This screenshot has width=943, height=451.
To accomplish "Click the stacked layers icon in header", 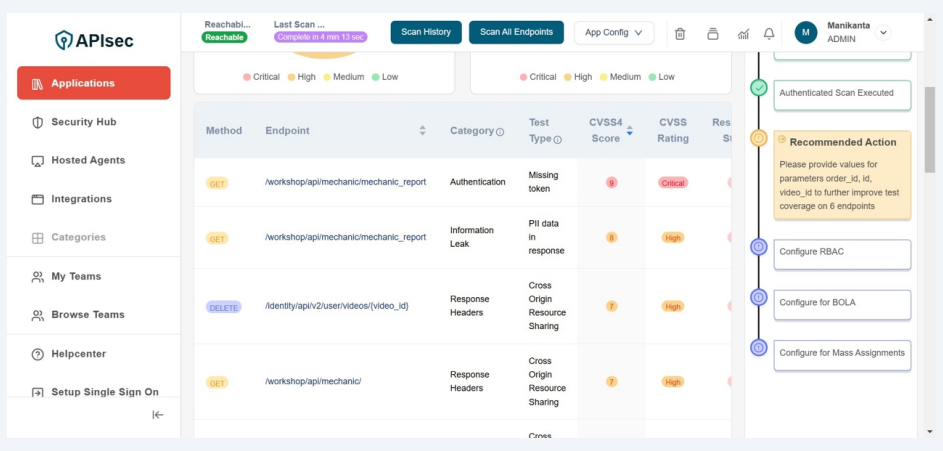I will pos(712,33).
